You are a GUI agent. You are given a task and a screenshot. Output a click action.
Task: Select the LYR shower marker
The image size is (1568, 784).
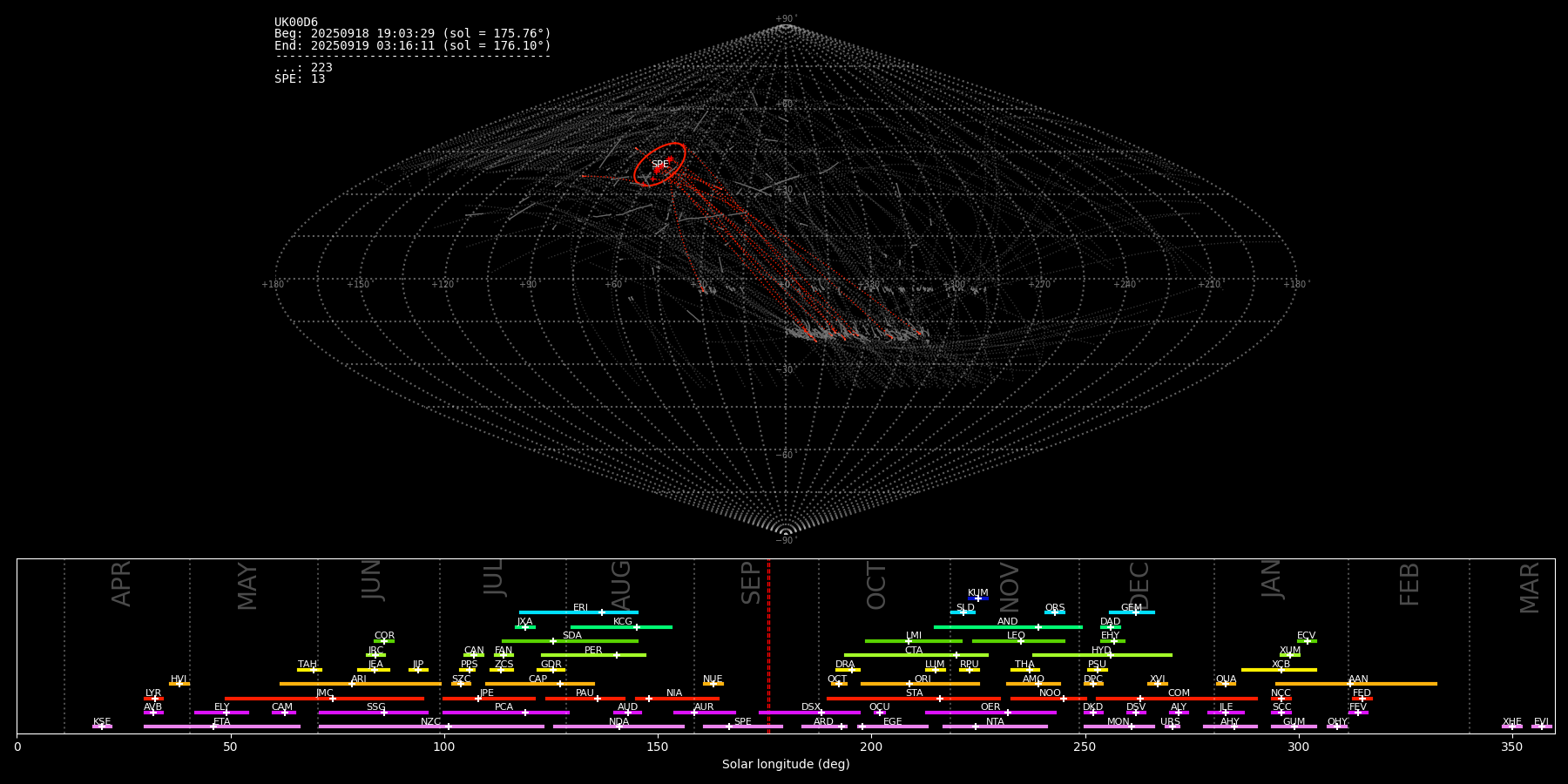pyautogui.click(x=155, y=698)
